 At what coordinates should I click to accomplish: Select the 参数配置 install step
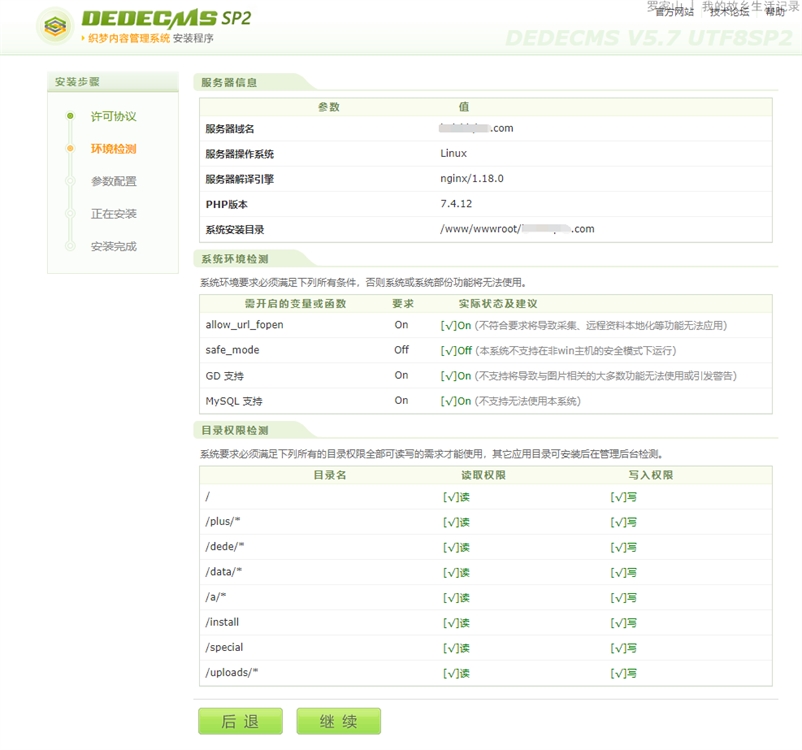tap(114, 181)
